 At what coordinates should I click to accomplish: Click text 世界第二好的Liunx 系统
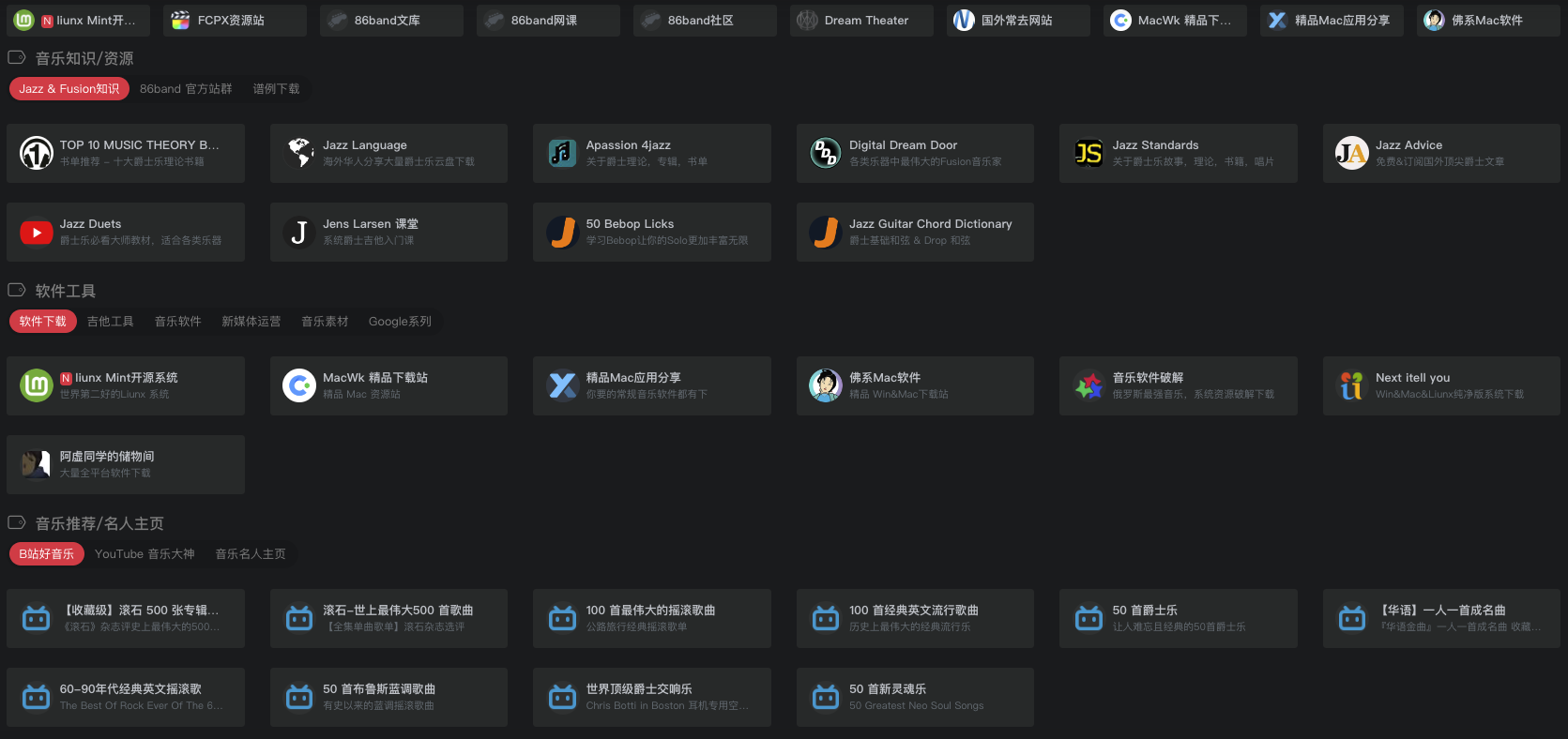coord(114,395)
